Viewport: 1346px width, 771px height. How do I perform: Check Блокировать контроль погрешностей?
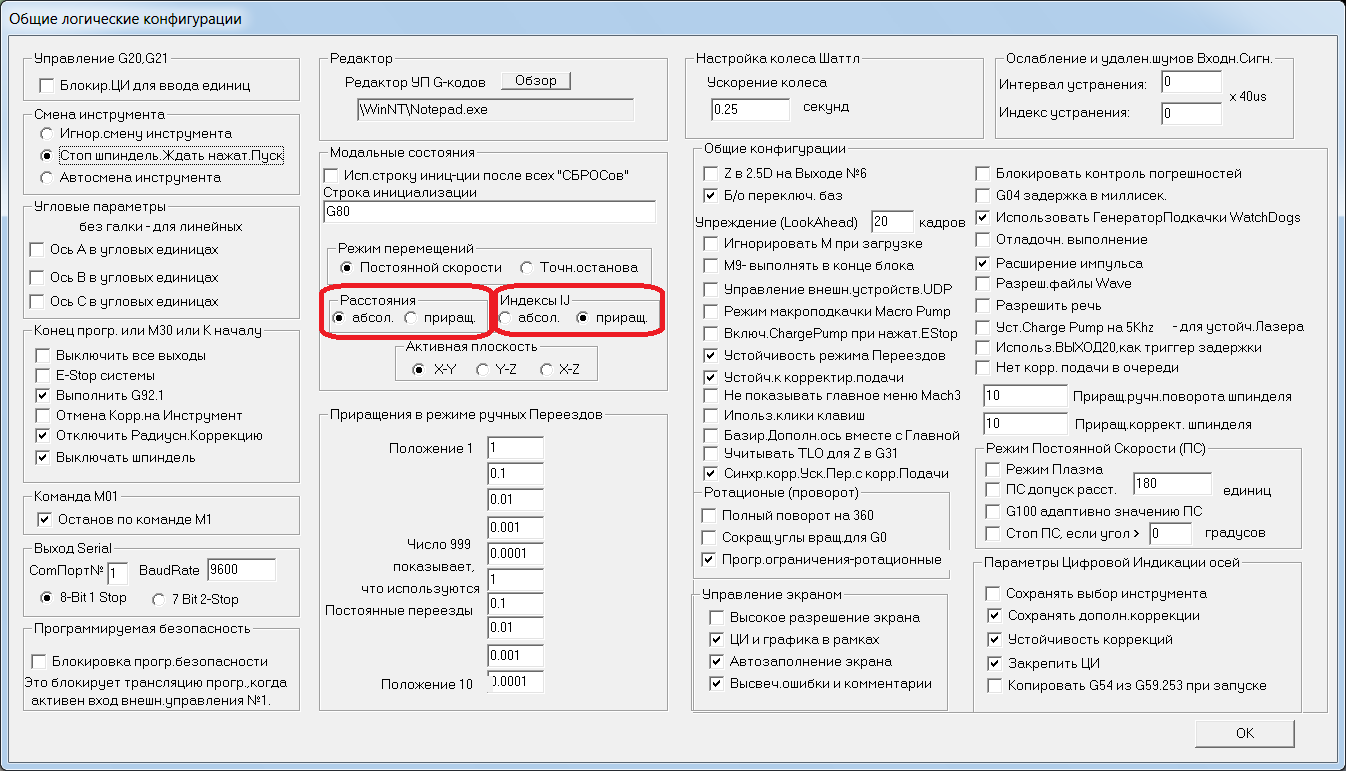point(983,173)
